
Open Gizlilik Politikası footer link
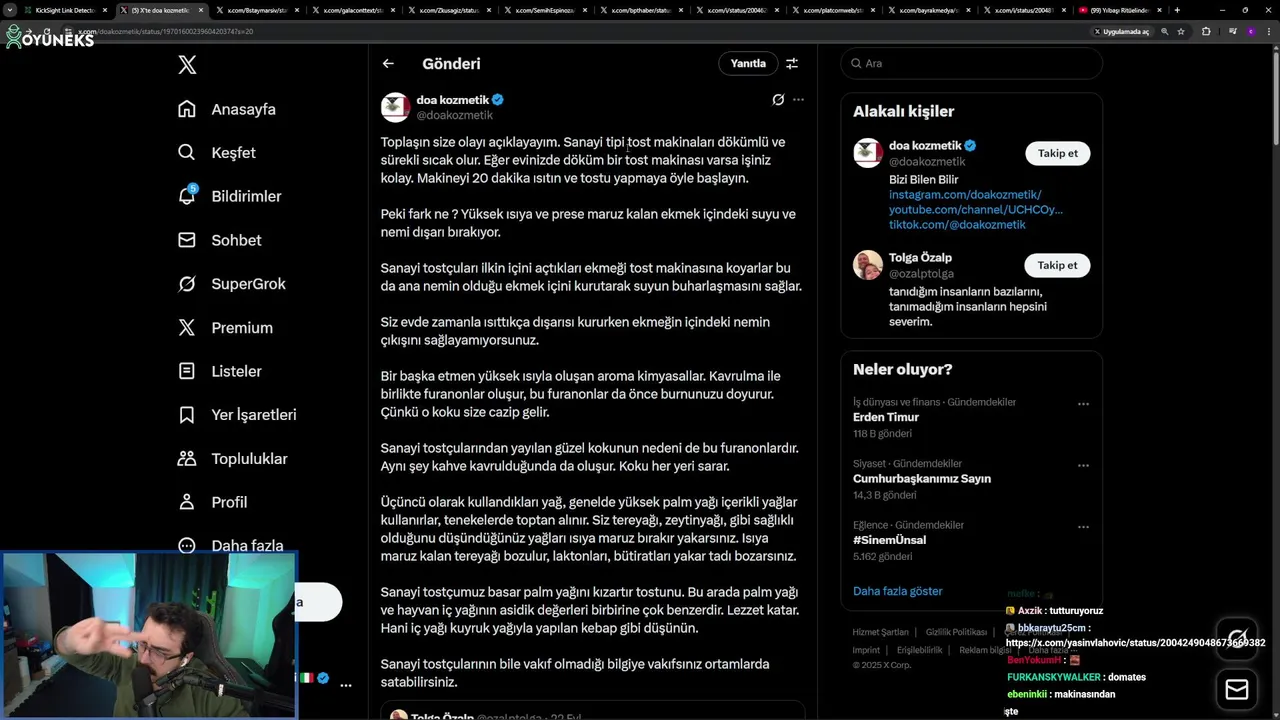pyautogui.click(x=956, y=632)
